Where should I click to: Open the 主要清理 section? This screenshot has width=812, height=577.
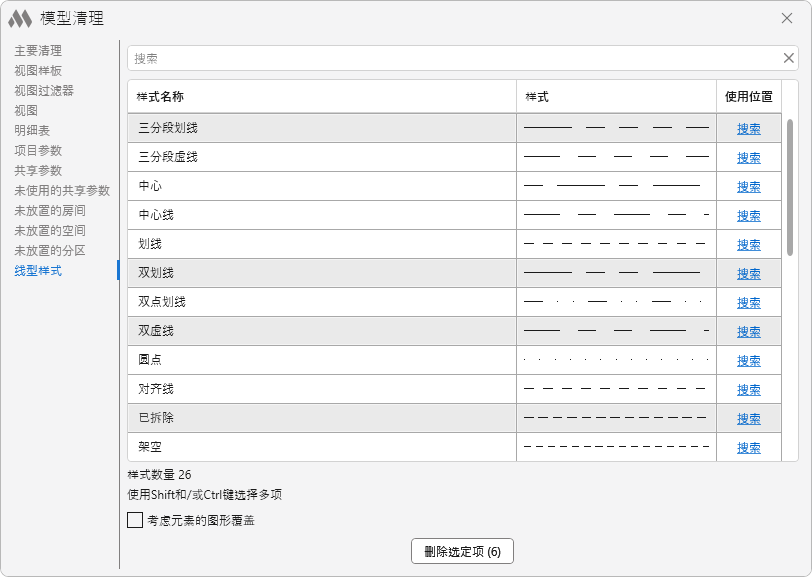(x=38, y=51)
